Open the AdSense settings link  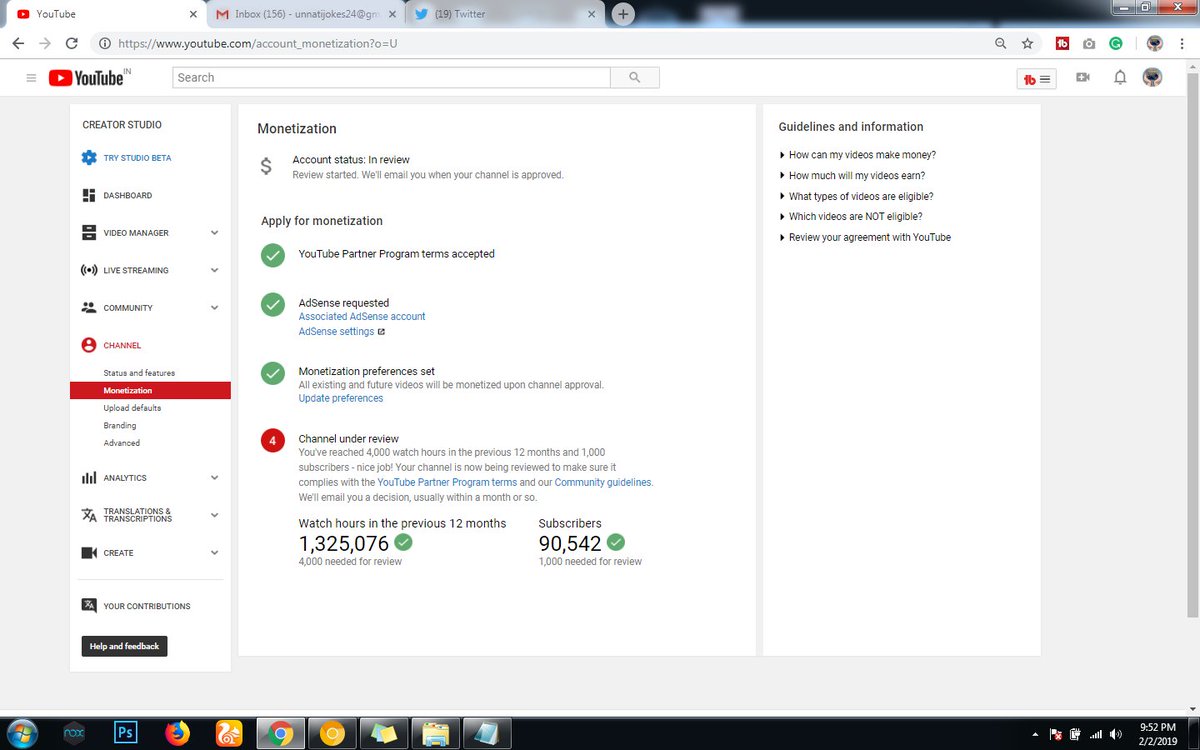click(x=336, y=332)
